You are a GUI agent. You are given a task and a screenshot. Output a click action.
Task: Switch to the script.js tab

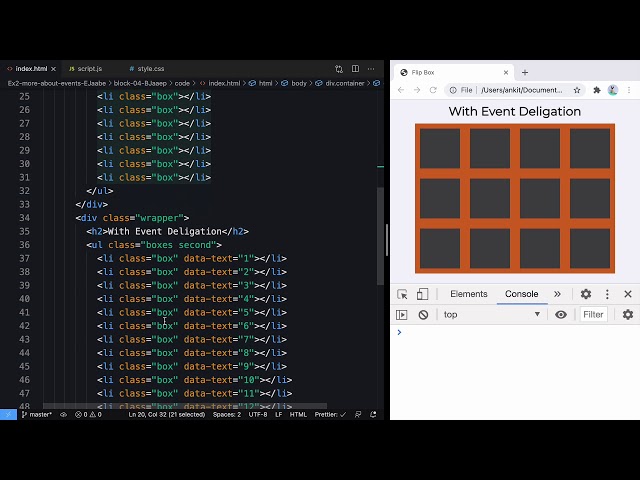pos(85,69)
